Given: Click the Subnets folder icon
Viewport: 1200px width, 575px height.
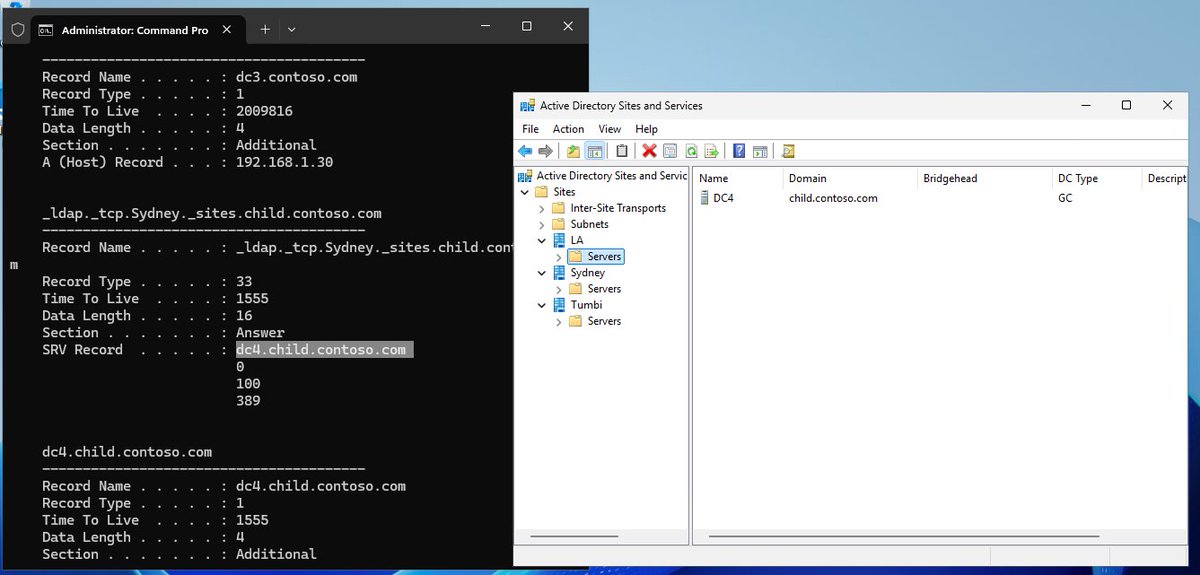Looking at the screenshot, I should 558,224.
